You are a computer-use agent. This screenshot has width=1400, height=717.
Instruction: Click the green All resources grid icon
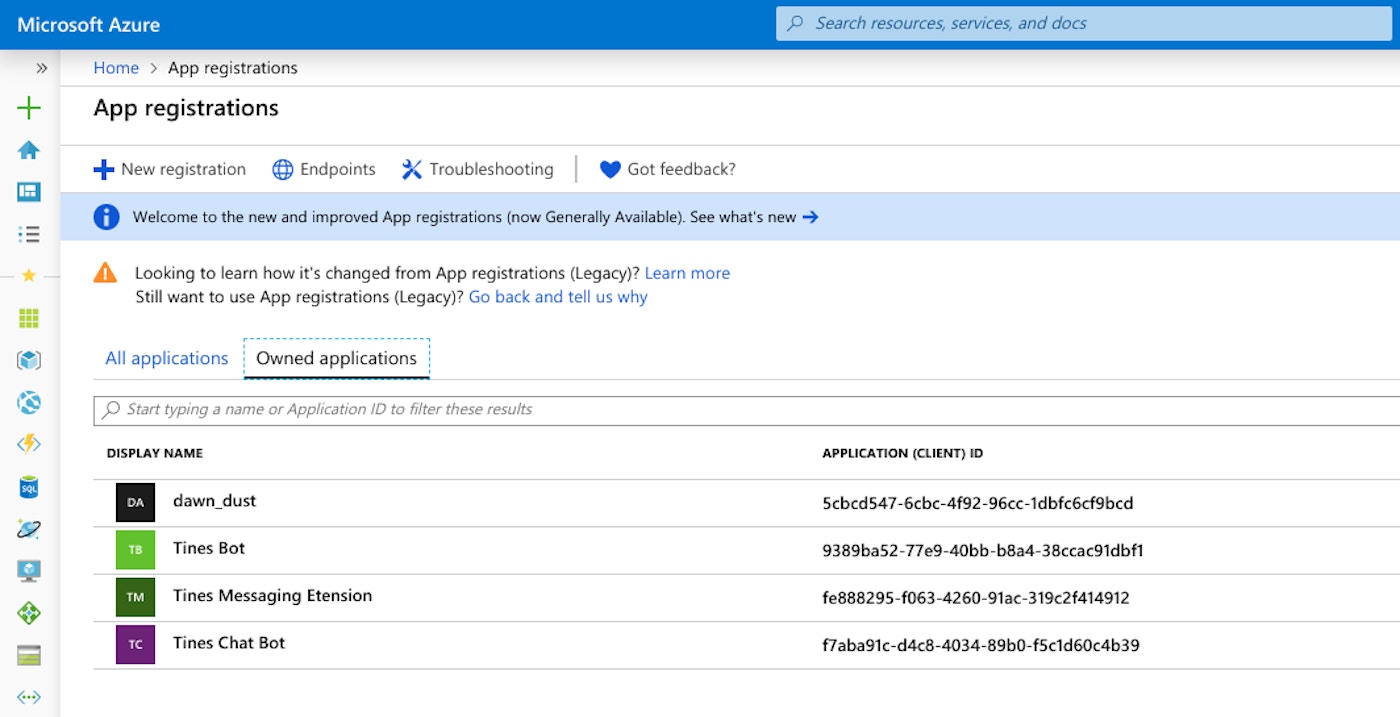tap(29, 318)
